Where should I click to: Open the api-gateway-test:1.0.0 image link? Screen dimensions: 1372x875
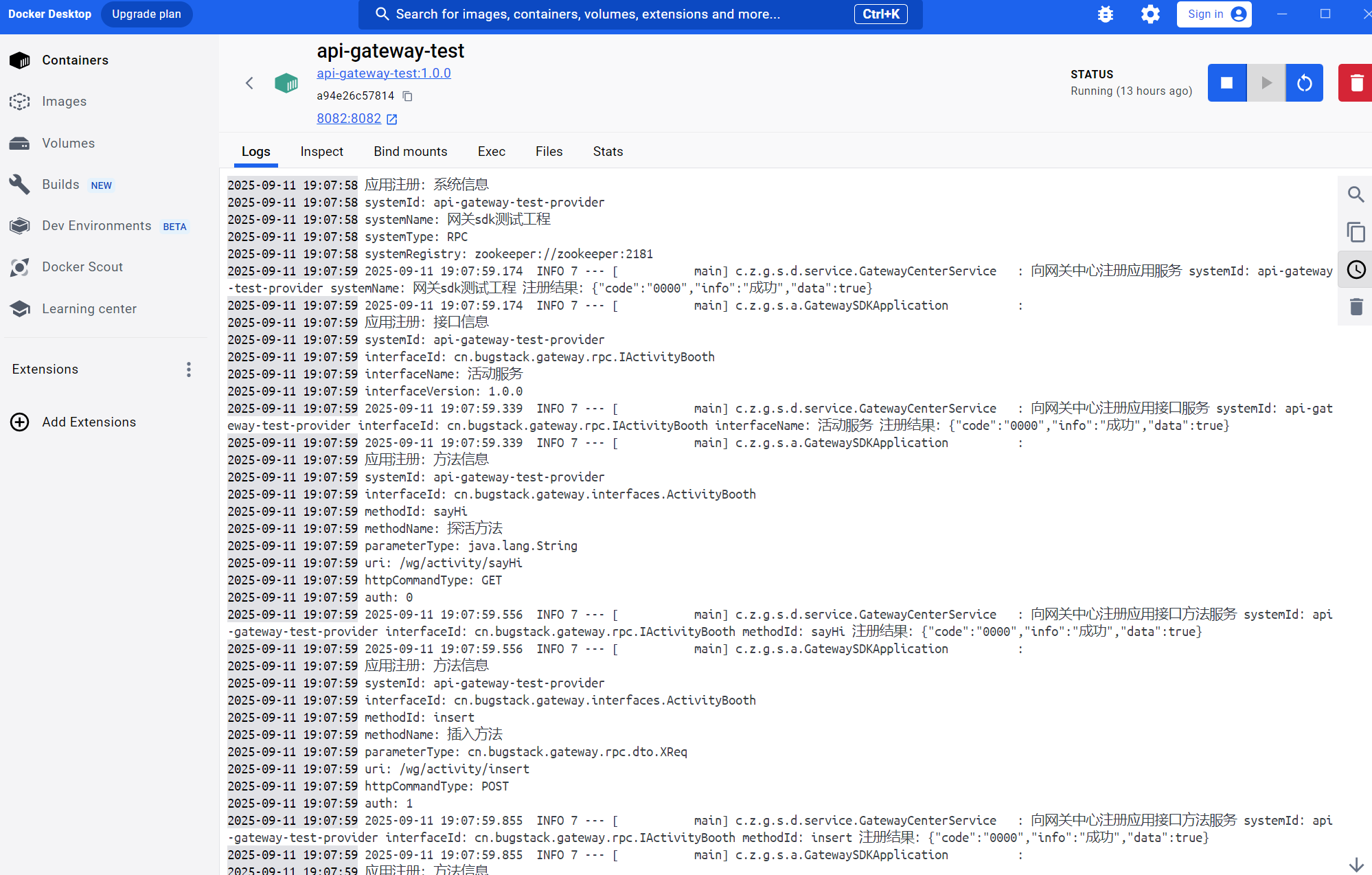tap(383, 73)
